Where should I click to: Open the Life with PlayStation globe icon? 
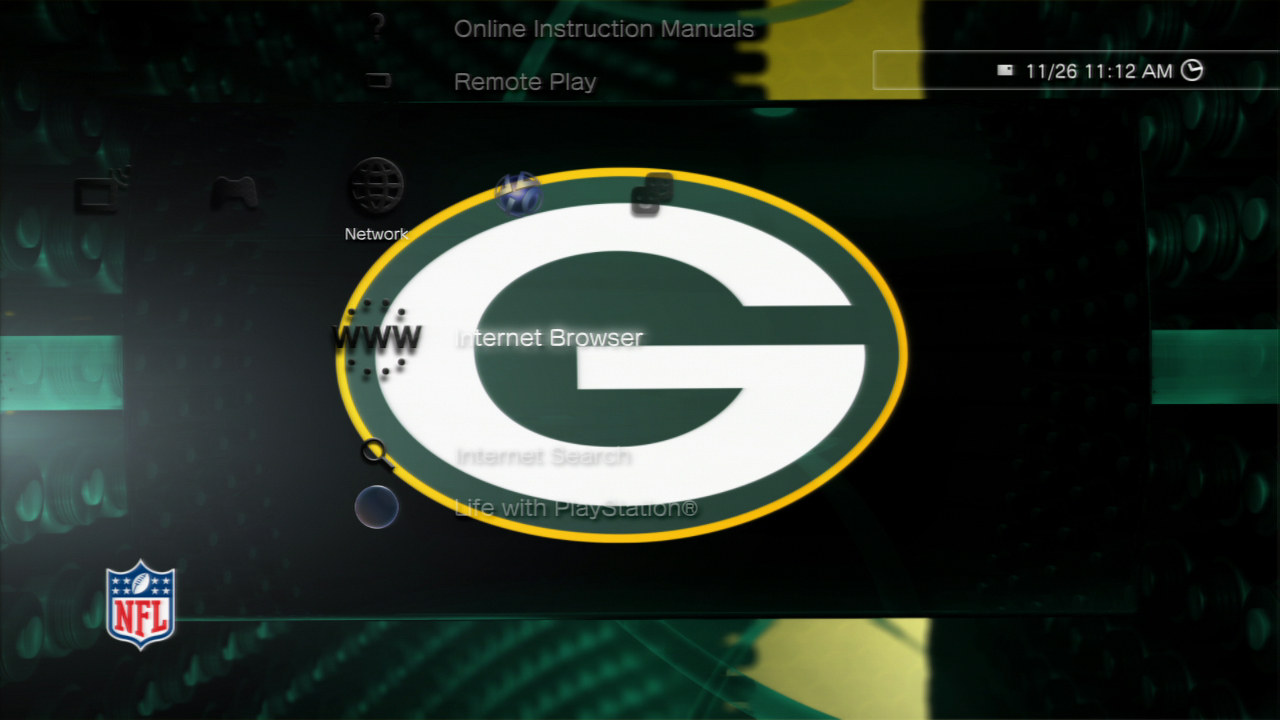[x=377, y=507]
